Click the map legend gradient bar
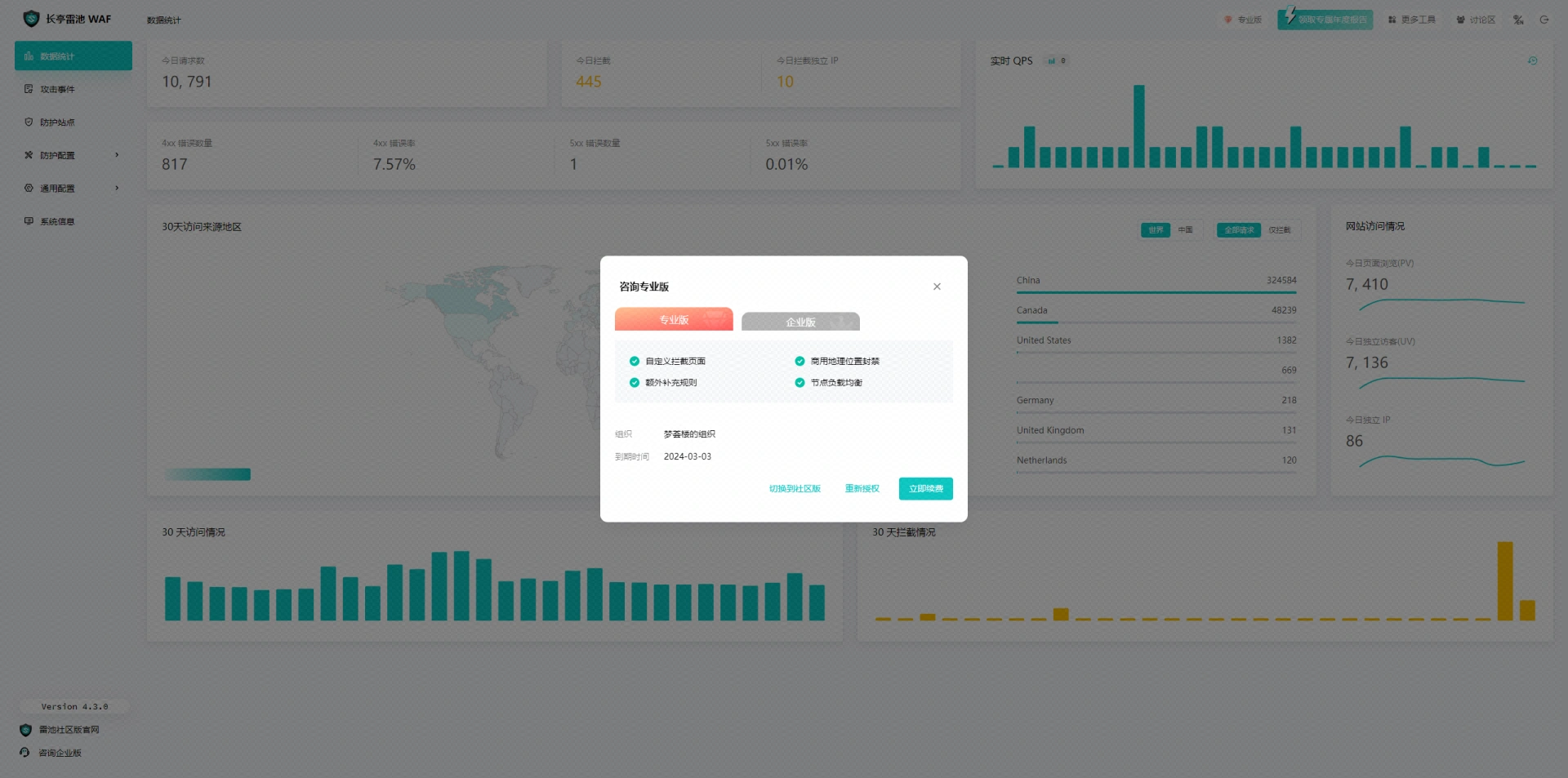Image resolution: width=1568 pixels, height=778 pixels. 208,474
